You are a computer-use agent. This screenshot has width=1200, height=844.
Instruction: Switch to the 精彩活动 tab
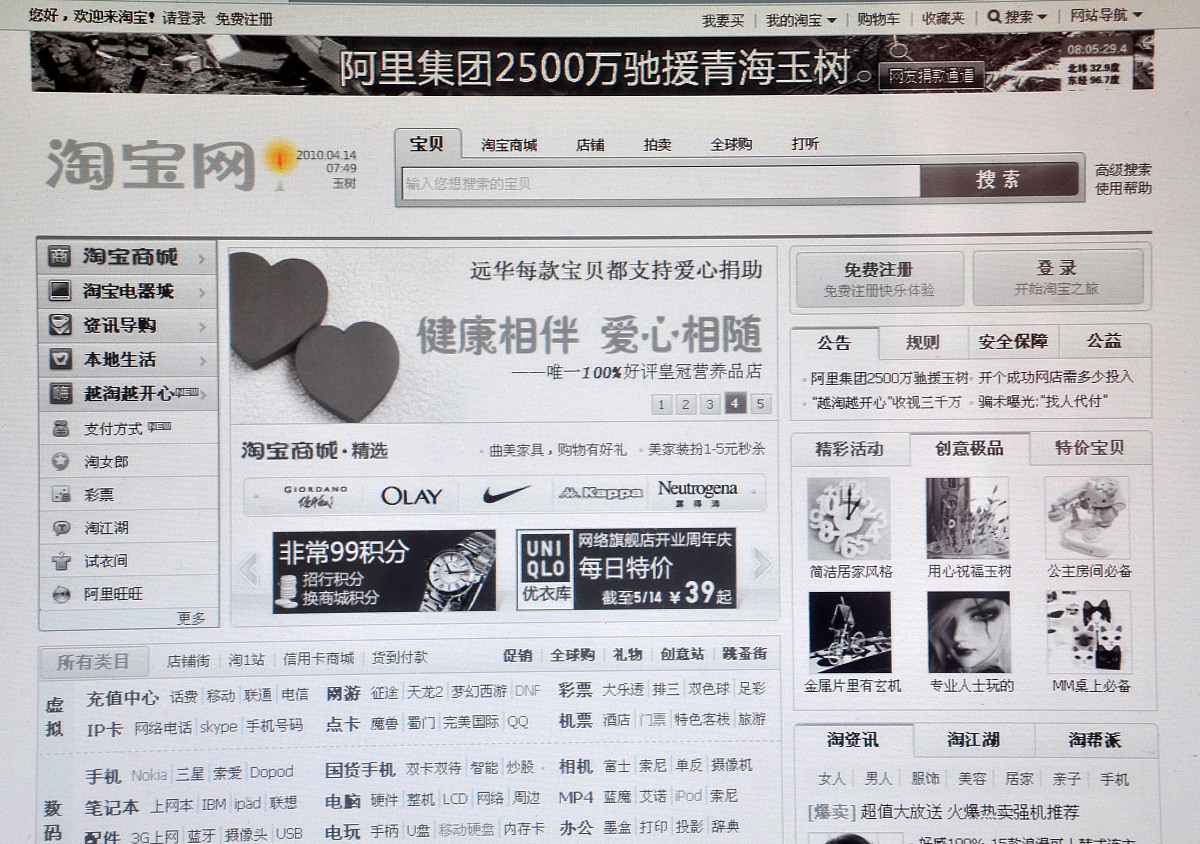point(850,449)
